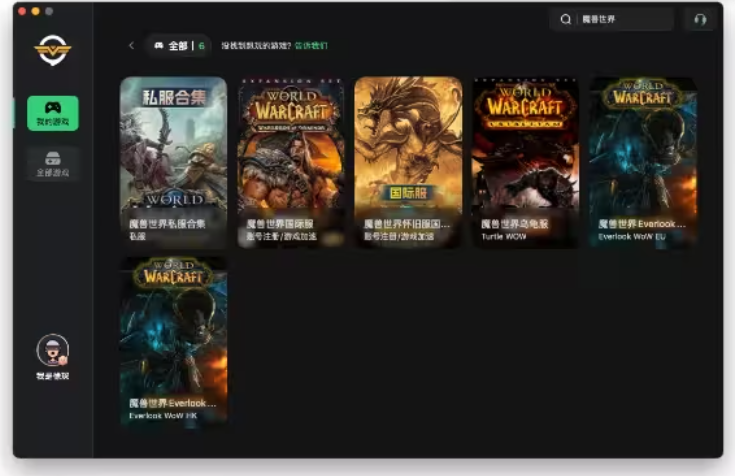
Task: Click the app logo in the sidebar
Action: point(52,50)
